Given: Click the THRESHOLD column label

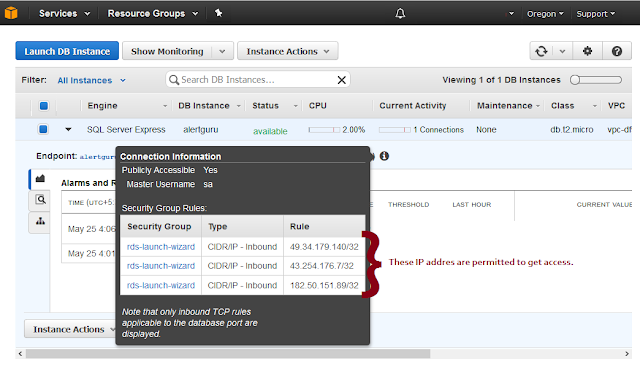Looking at the screenshot, I should tap(409, 205).
